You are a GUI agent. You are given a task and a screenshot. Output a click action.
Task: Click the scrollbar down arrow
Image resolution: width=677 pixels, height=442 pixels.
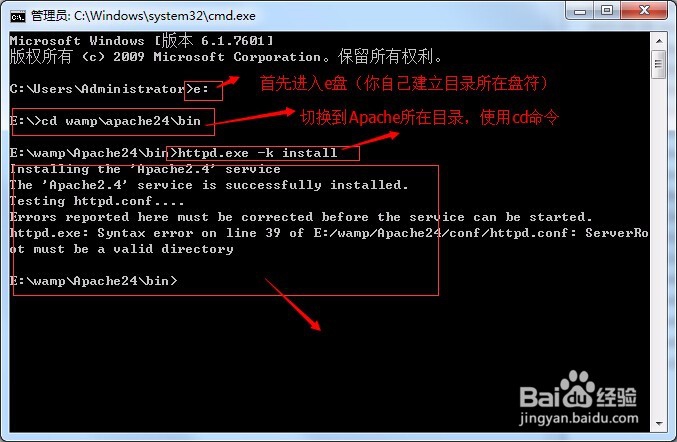coord(659,423)
